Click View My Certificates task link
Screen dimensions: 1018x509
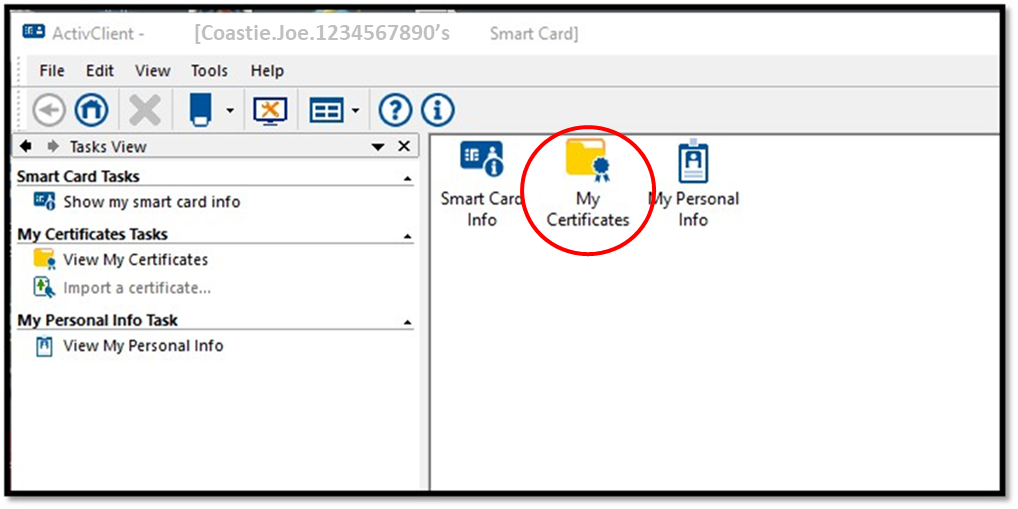point(136,260)
